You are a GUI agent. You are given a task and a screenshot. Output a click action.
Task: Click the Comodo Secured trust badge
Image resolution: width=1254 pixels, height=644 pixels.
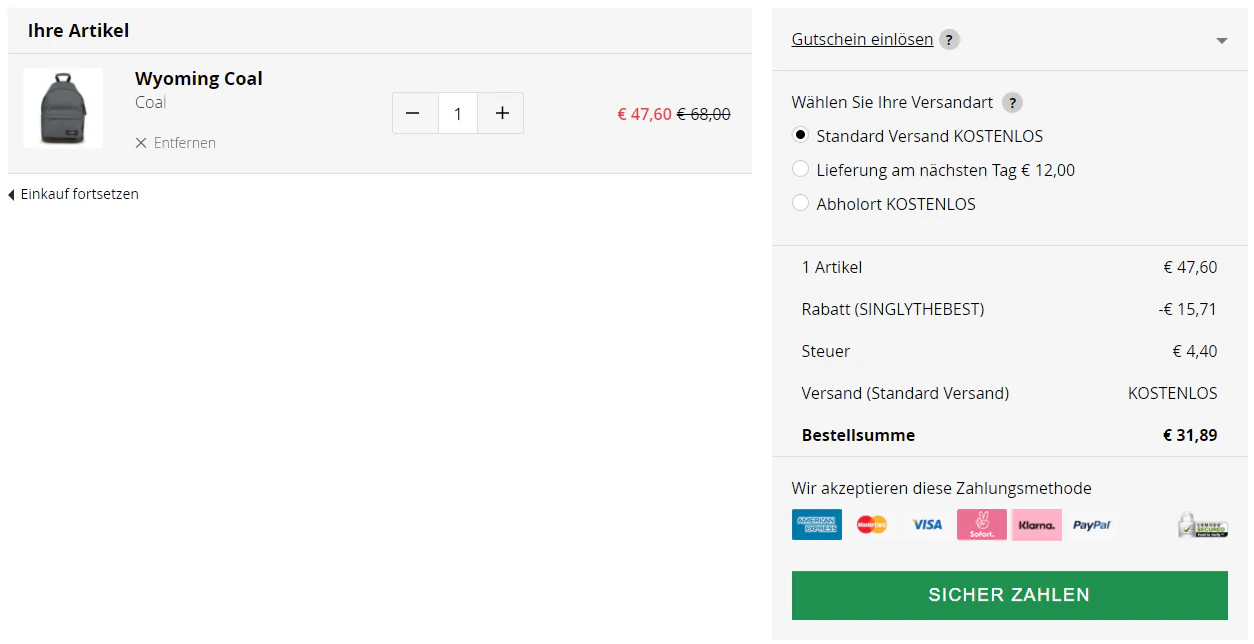pyautogui.click(x=1202, y=525)
